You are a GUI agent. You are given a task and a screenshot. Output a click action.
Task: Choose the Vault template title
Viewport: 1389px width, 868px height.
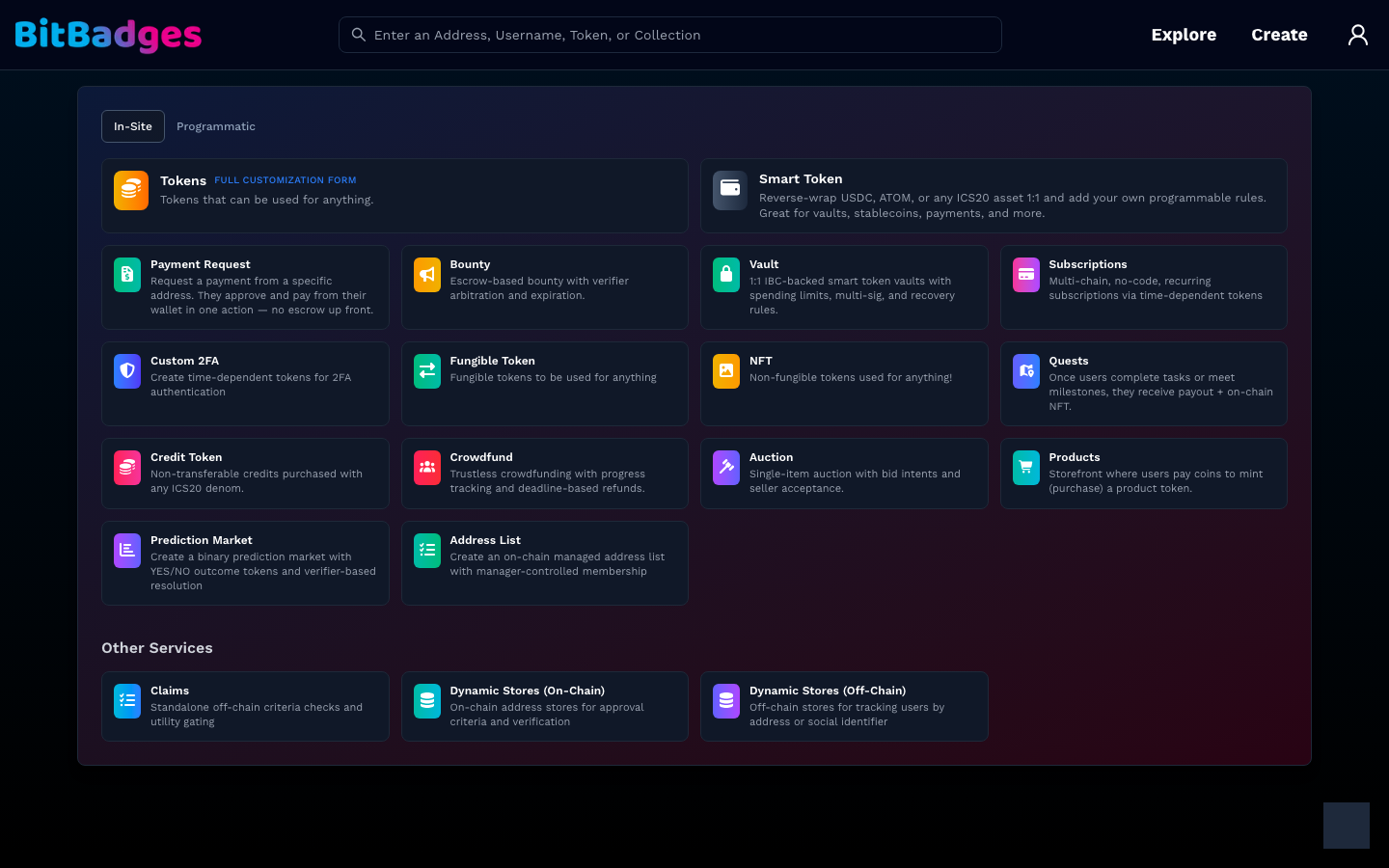(x=764, y=264)
